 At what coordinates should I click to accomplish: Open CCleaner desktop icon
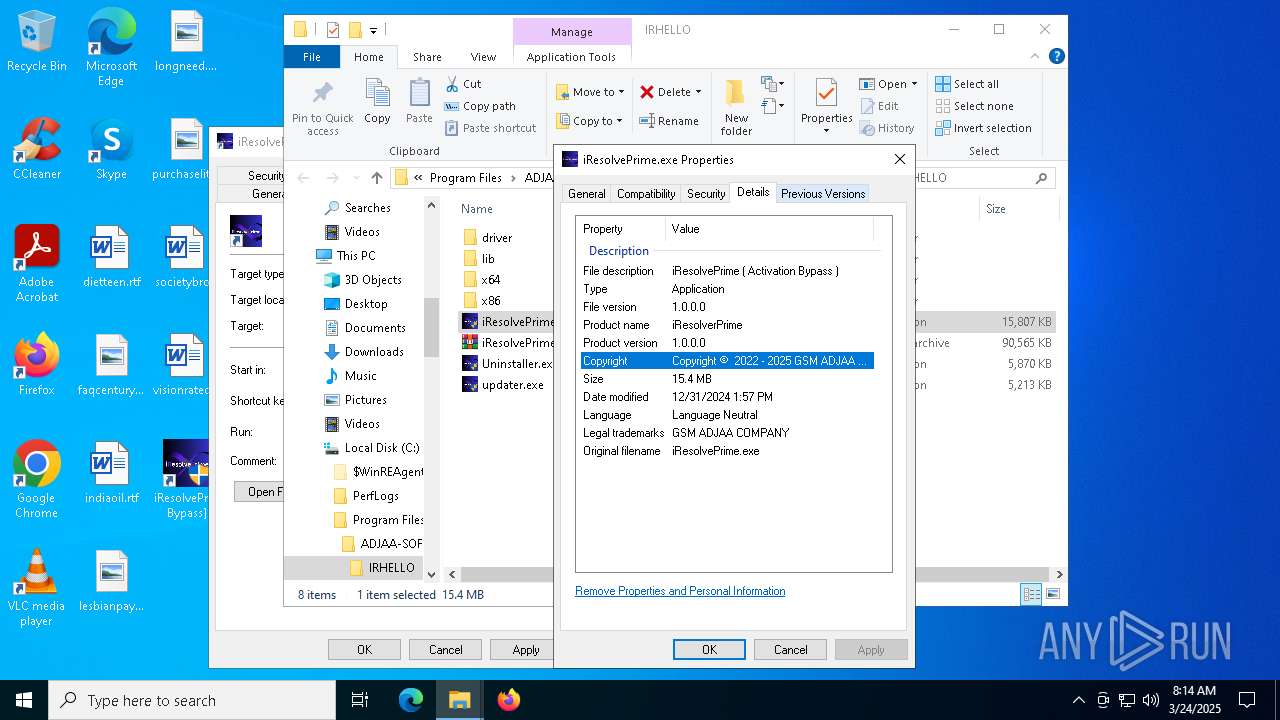pos(37,149)
